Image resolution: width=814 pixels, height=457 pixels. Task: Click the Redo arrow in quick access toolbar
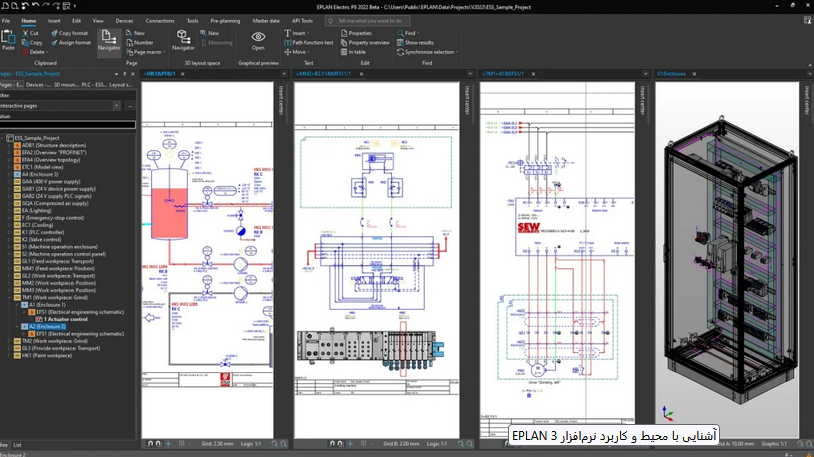pyautogui.click(x=46, y=6)
